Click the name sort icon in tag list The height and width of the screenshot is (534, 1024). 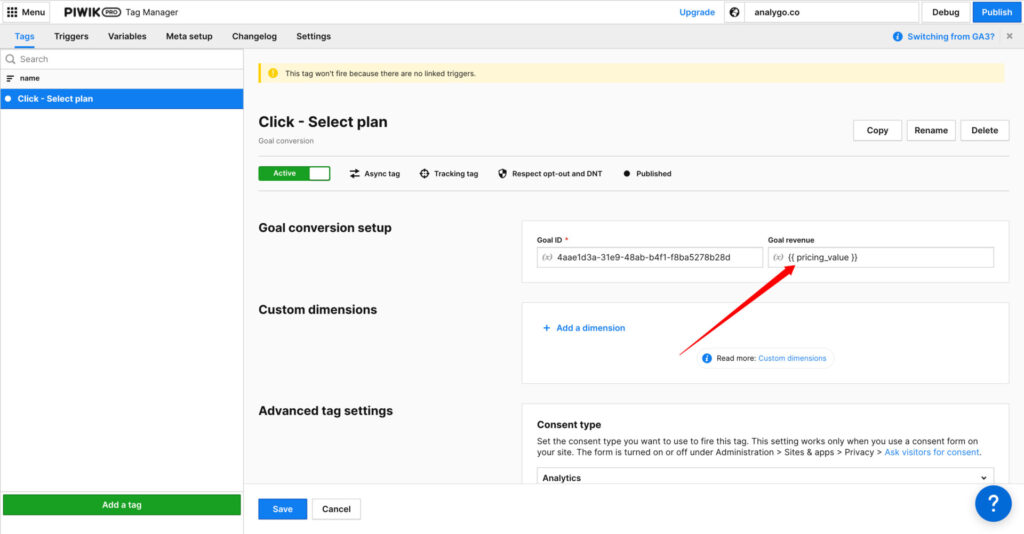point(11,78)
